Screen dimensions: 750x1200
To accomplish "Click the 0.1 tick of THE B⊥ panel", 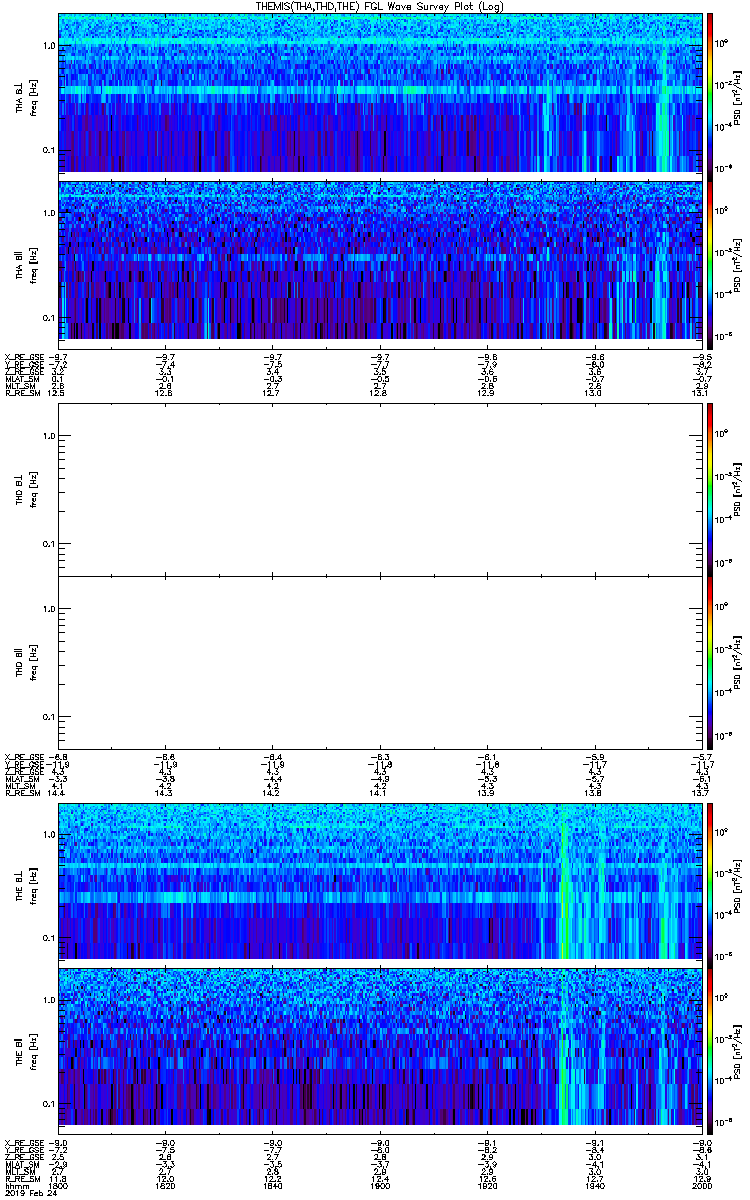I will point(49,938).
